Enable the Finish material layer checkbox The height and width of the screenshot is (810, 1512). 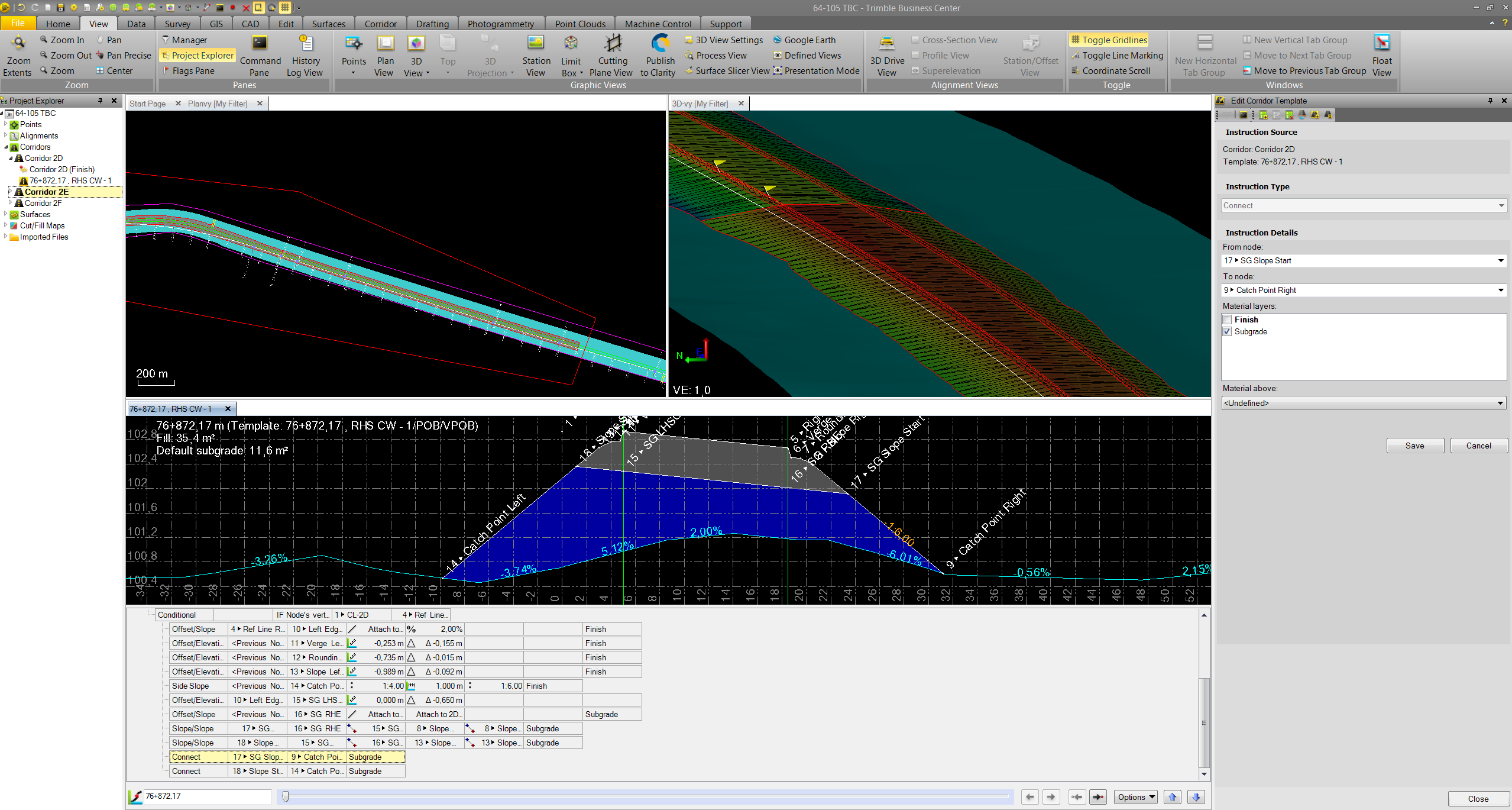point(1228,320)
